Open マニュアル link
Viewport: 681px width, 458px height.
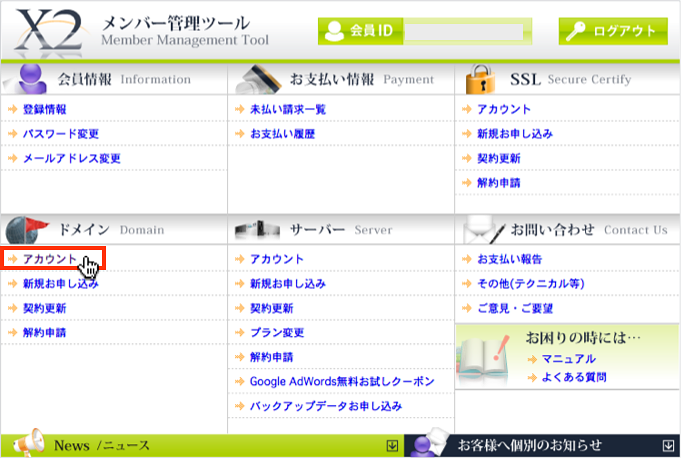point(569,359)
